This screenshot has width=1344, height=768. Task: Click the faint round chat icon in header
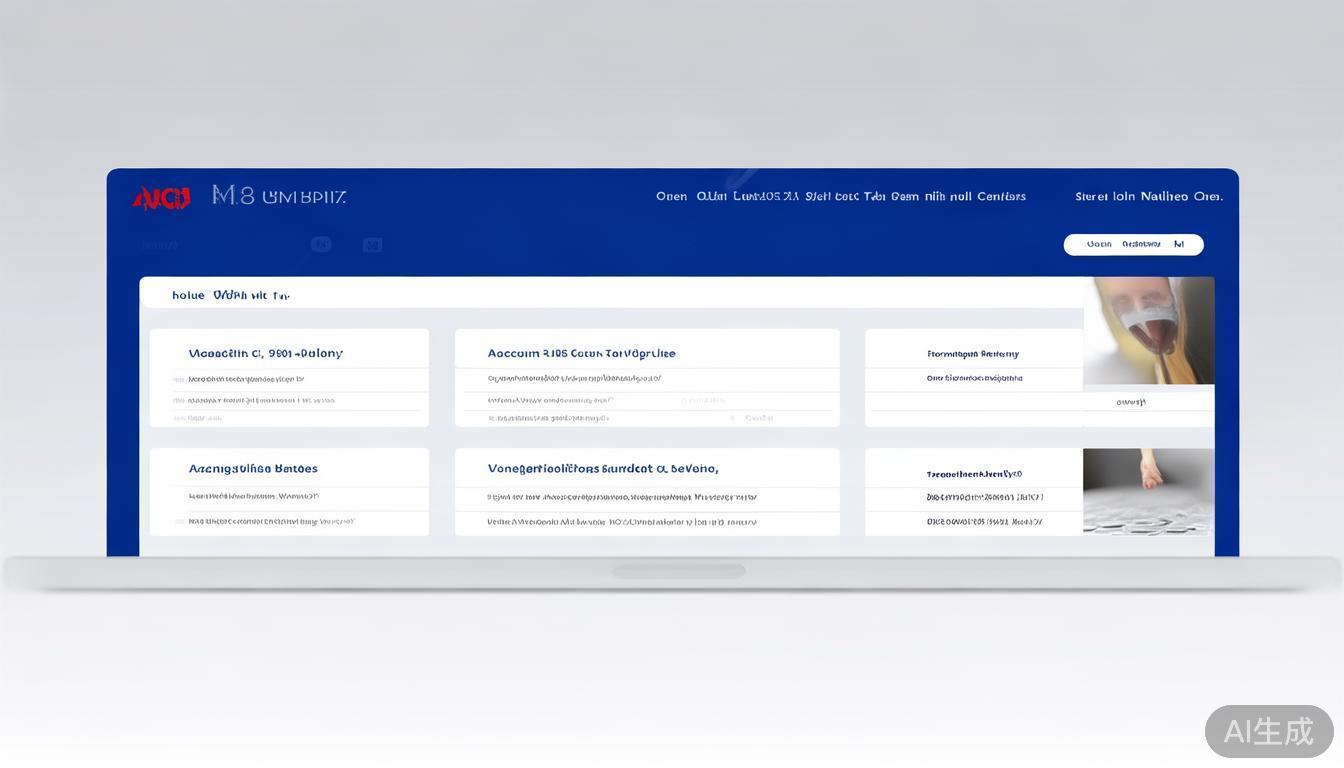click(321, 244)
